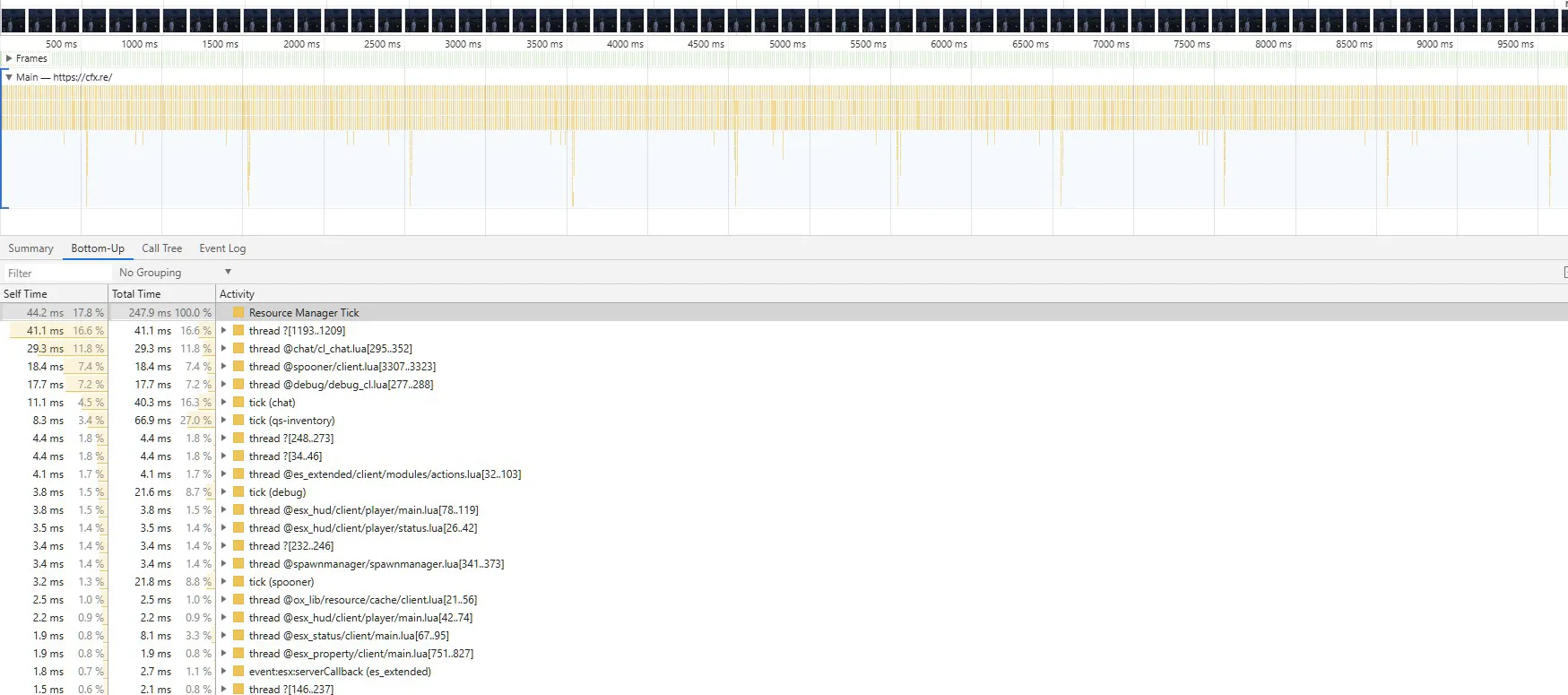Click the 7500 ms timeline ruler mark
This screenshot has height=695, width=1568.
[x=1191, y=44]
